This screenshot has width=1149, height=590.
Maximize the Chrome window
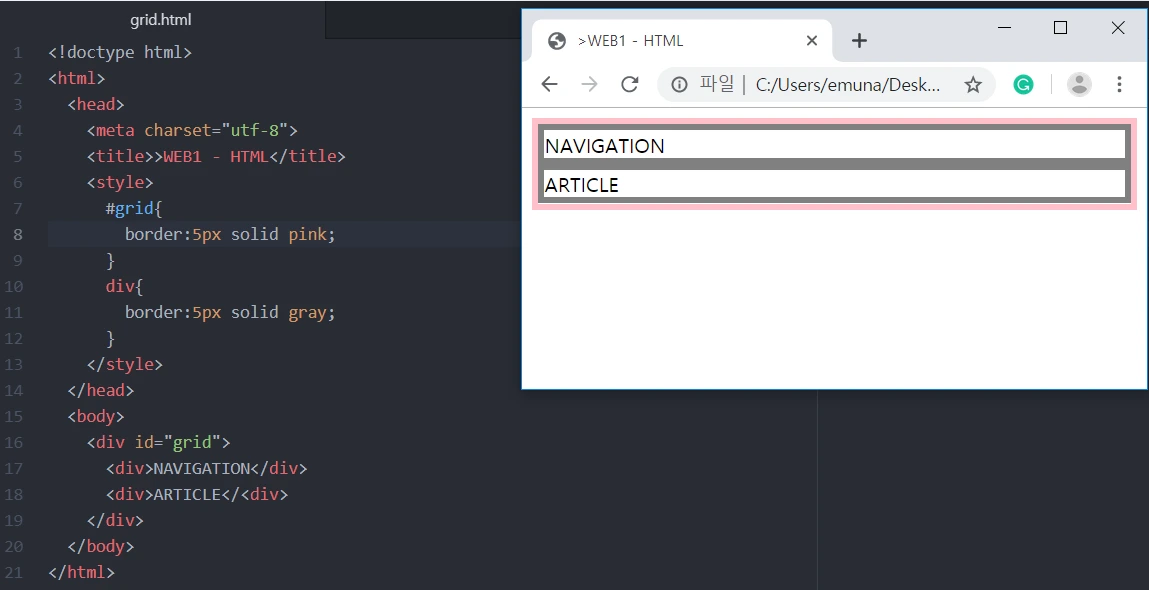point(1060,28)
